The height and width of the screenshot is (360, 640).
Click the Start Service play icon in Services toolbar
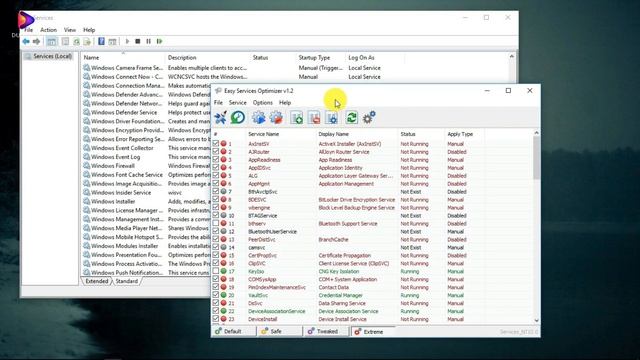pyautogui.click(x=127, y=41)
